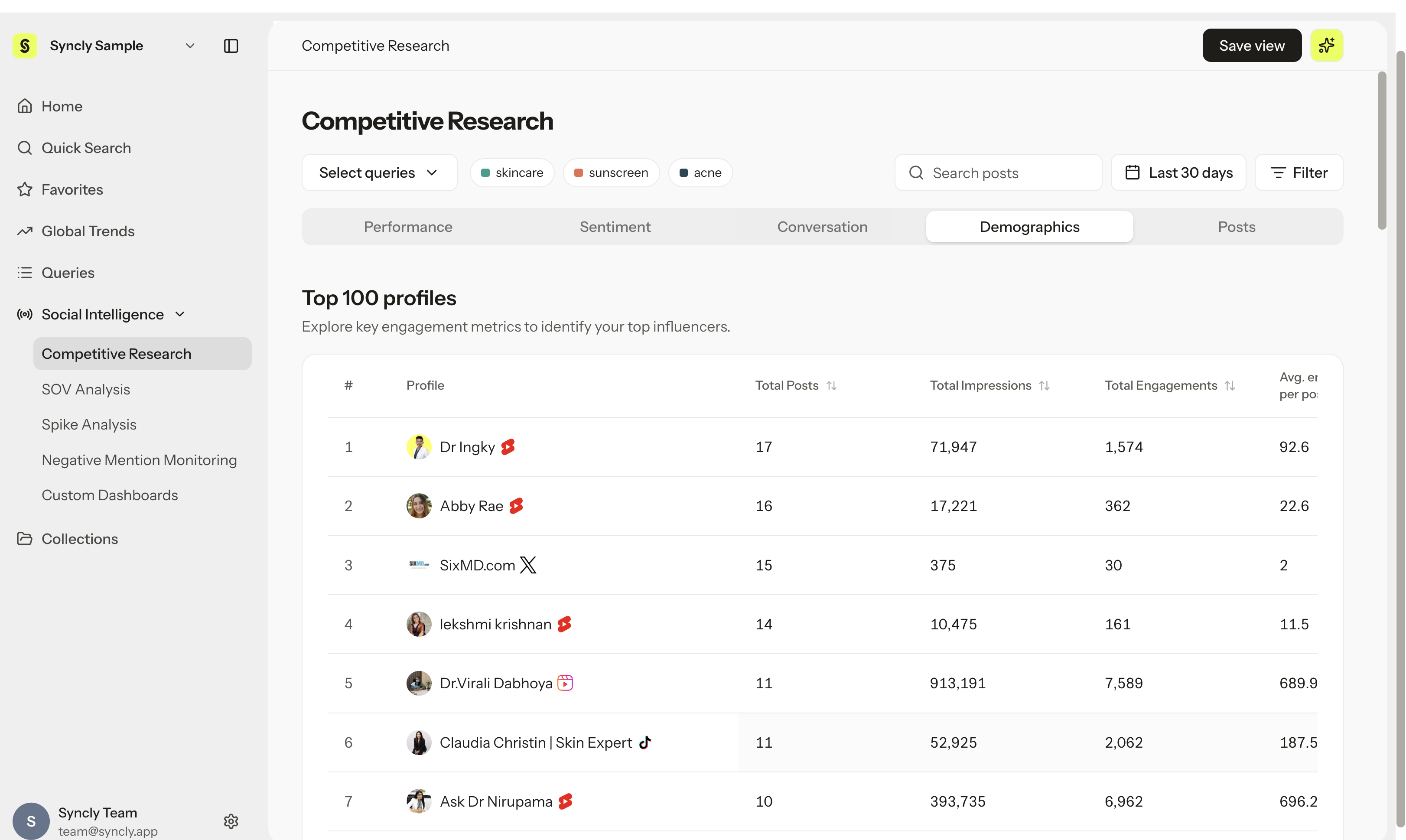Open Favorites in the sidebar
Screen dimensions: 1406x840
[60, 189]
